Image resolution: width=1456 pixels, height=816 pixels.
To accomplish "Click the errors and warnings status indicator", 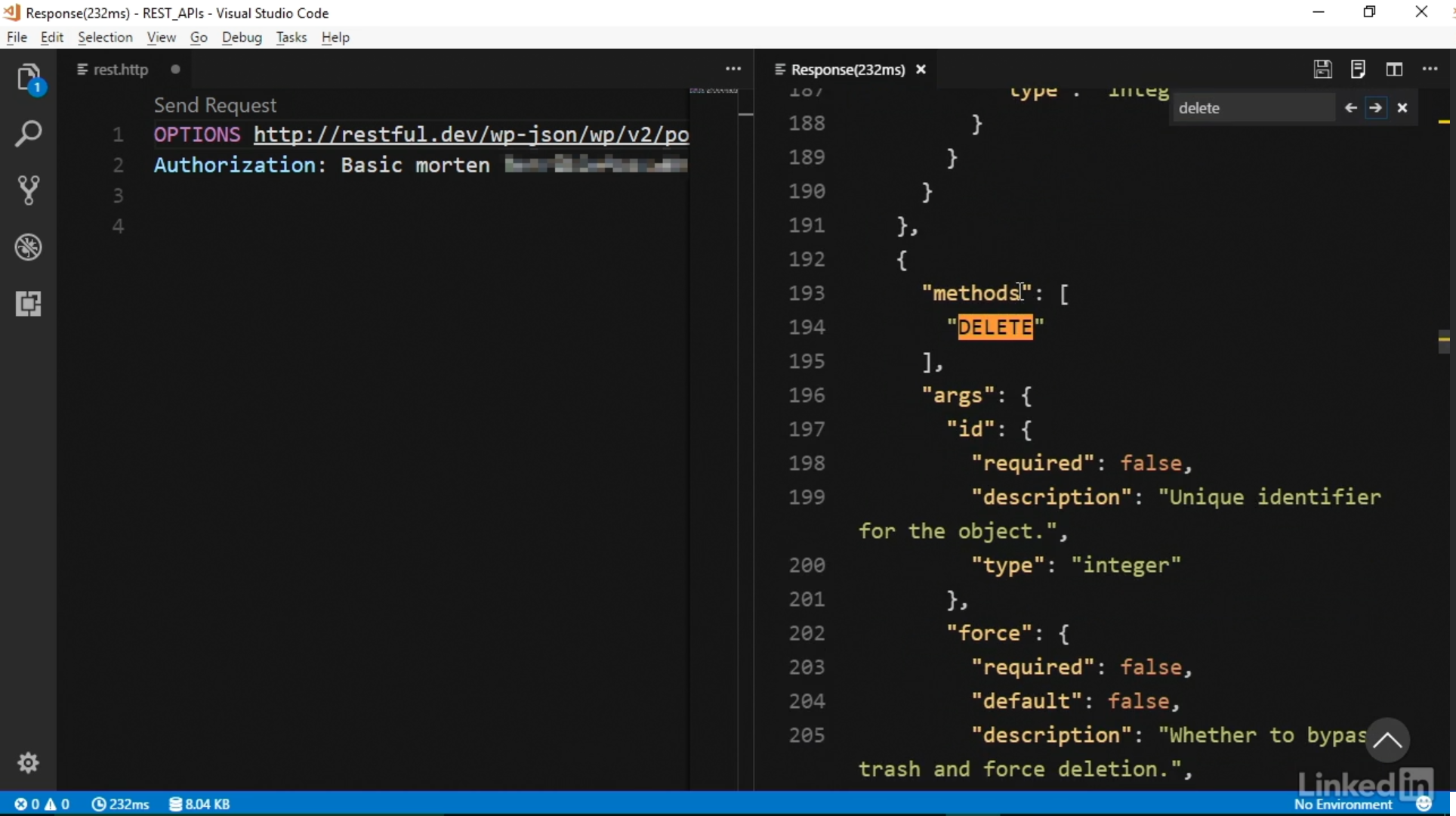I will [42, 804].
